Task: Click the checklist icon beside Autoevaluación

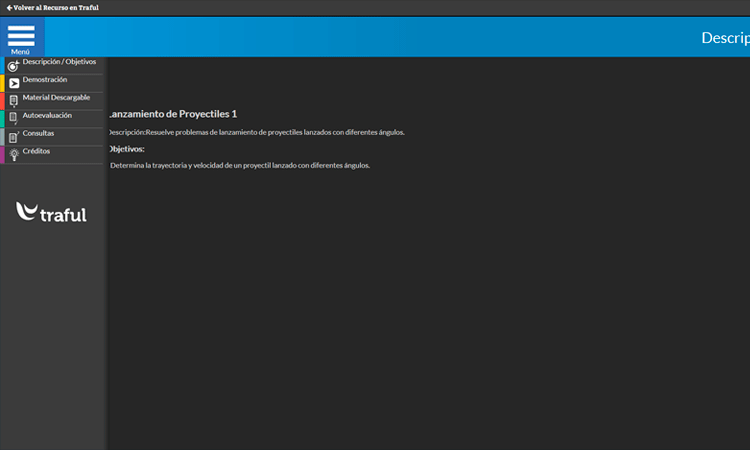Action: tap(13, 119)
